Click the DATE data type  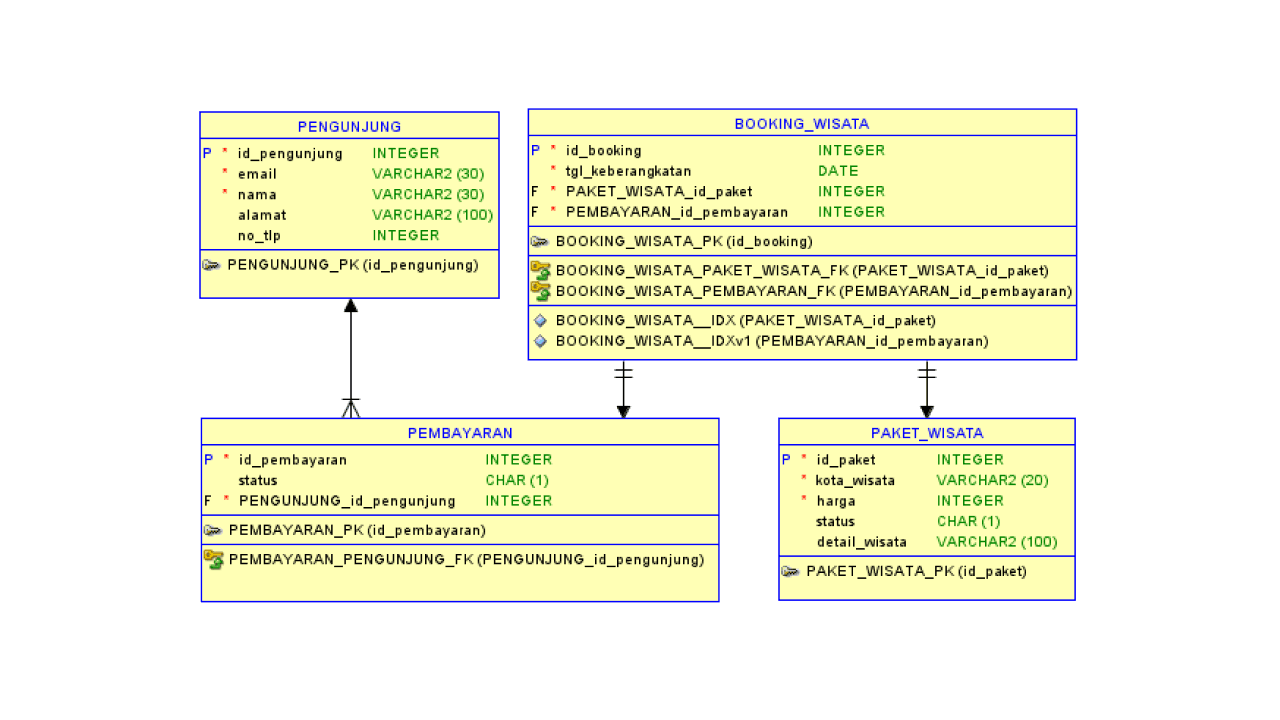(x=838, y=171)
